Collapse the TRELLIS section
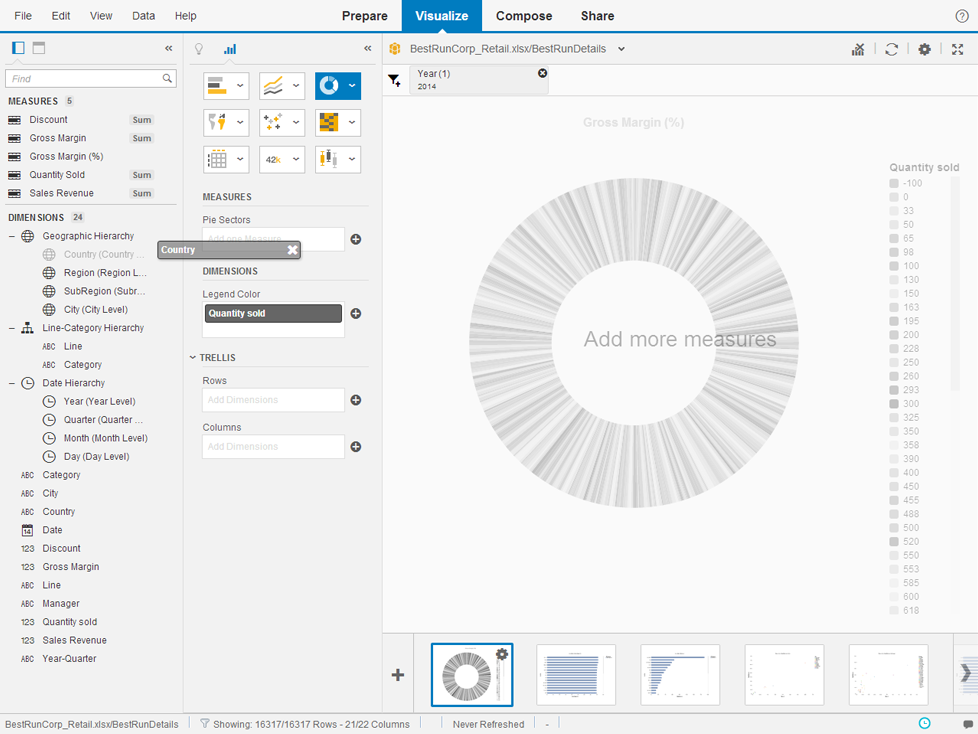Image resolution: width=978 pixels, height=734 pixels. (193, 357)
